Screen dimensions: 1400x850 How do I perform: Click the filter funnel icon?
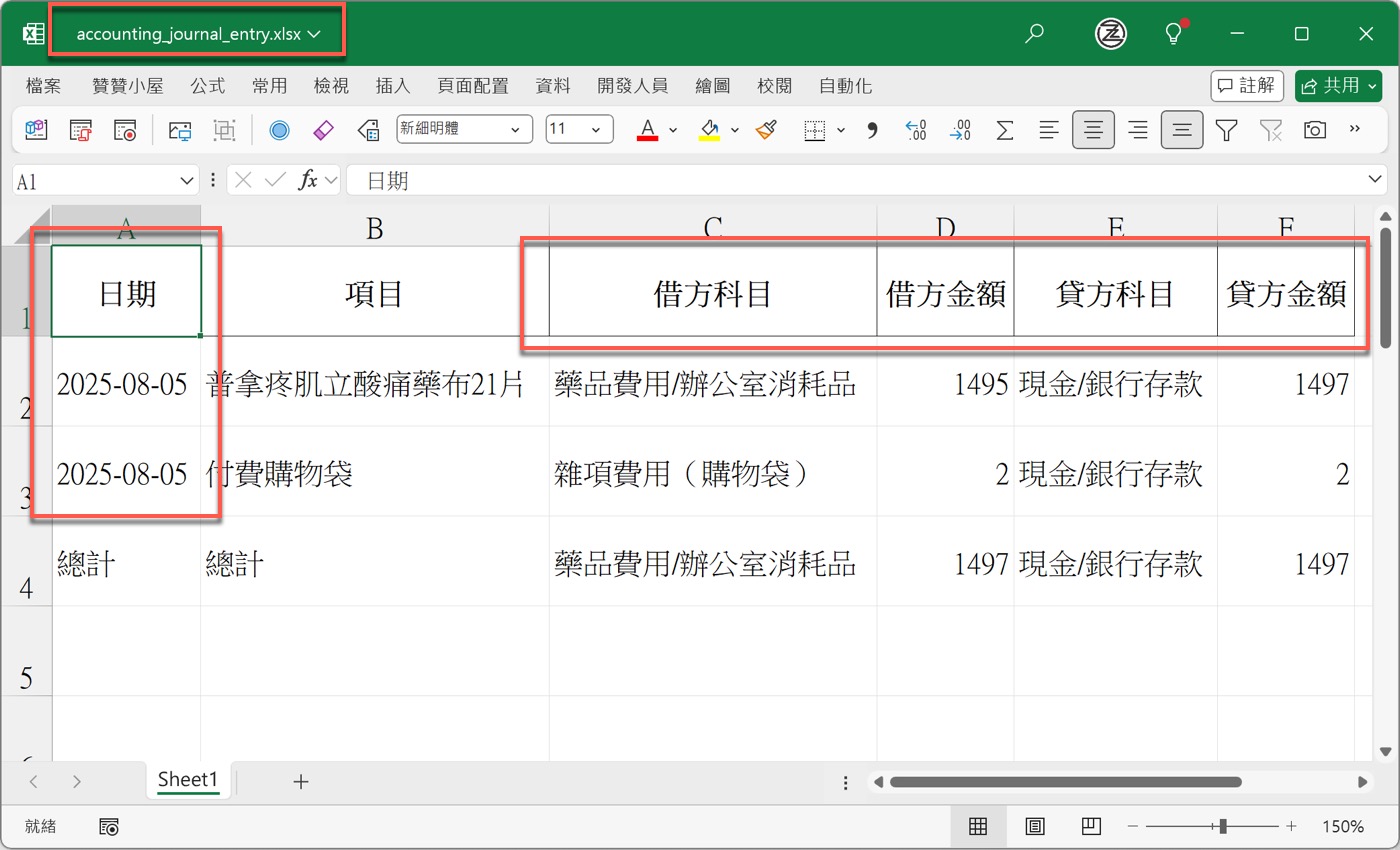point(1226,129)
